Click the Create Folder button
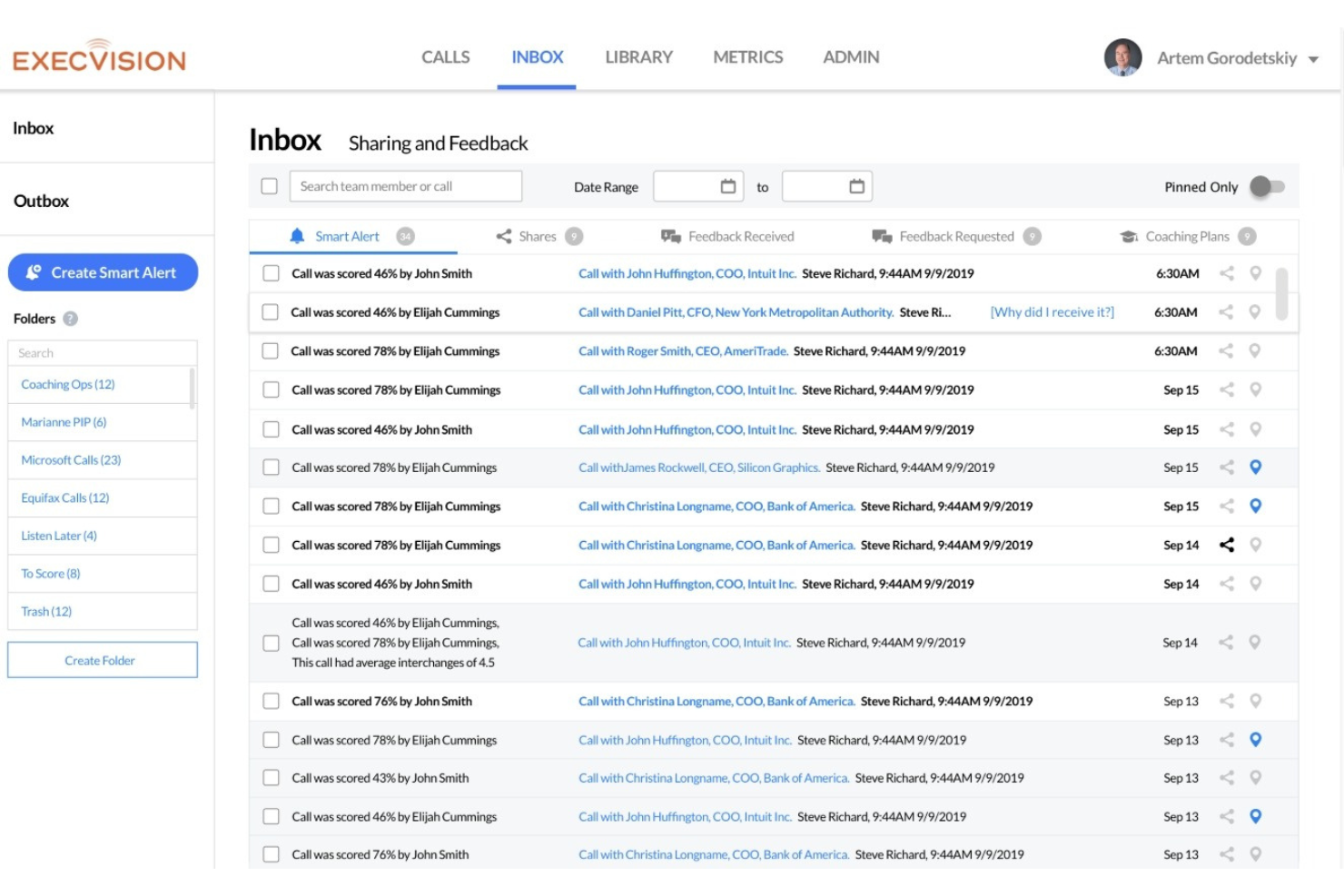Viewport: 1344px width, 896px height. coord(103,660)
